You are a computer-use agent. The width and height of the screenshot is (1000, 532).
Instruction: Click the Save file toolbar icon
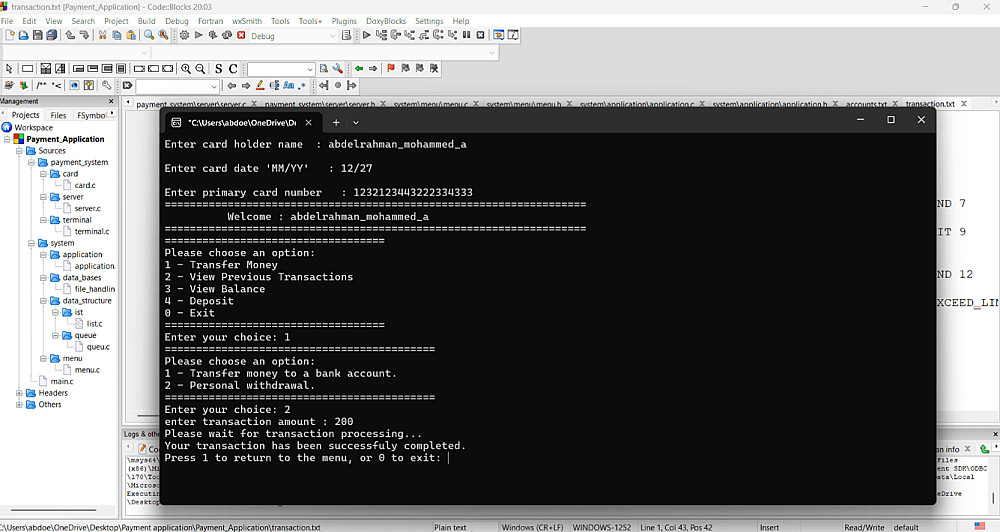[38, 35]
